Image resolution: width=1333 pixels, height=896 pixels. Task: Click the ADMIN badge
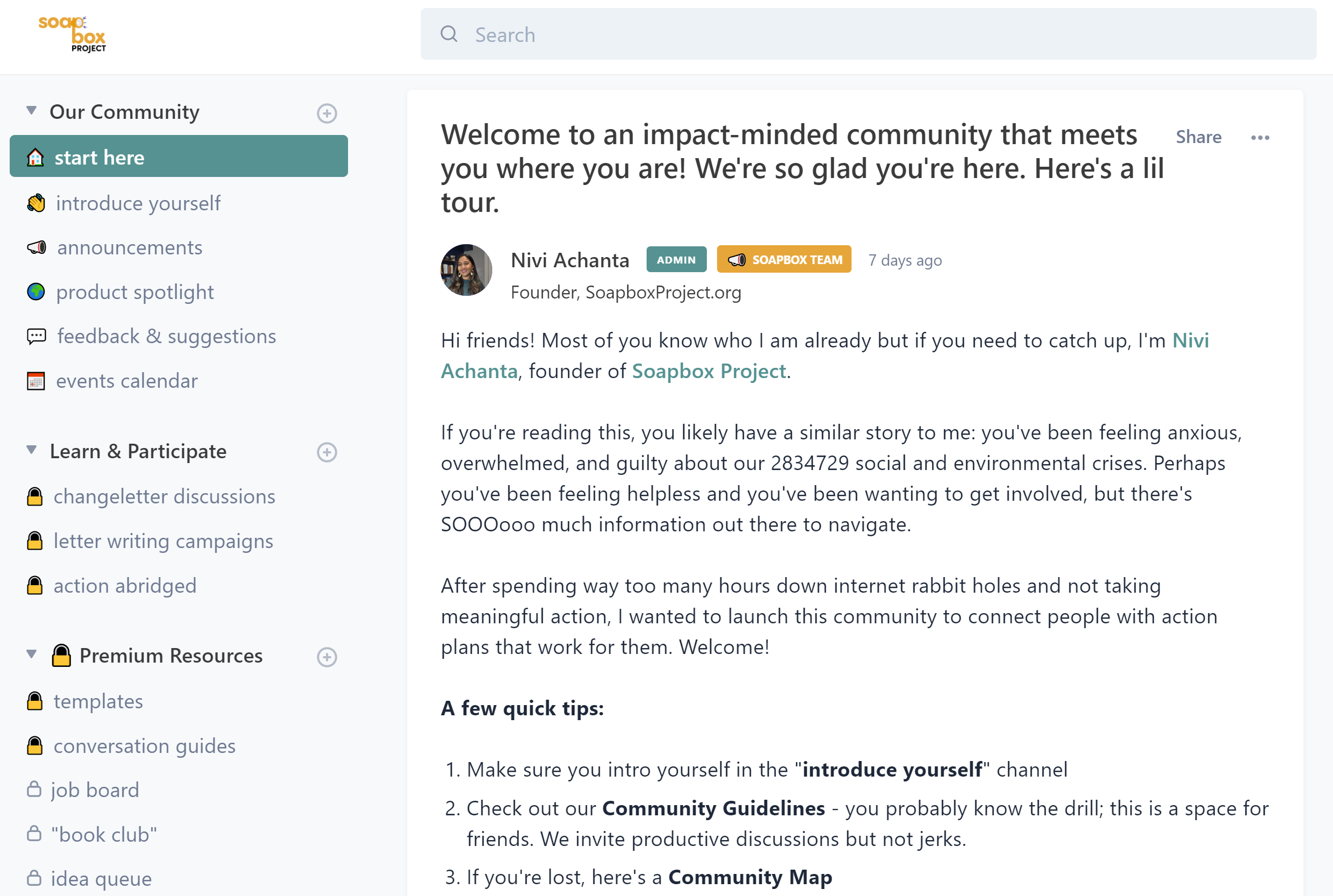click(676, 259)
